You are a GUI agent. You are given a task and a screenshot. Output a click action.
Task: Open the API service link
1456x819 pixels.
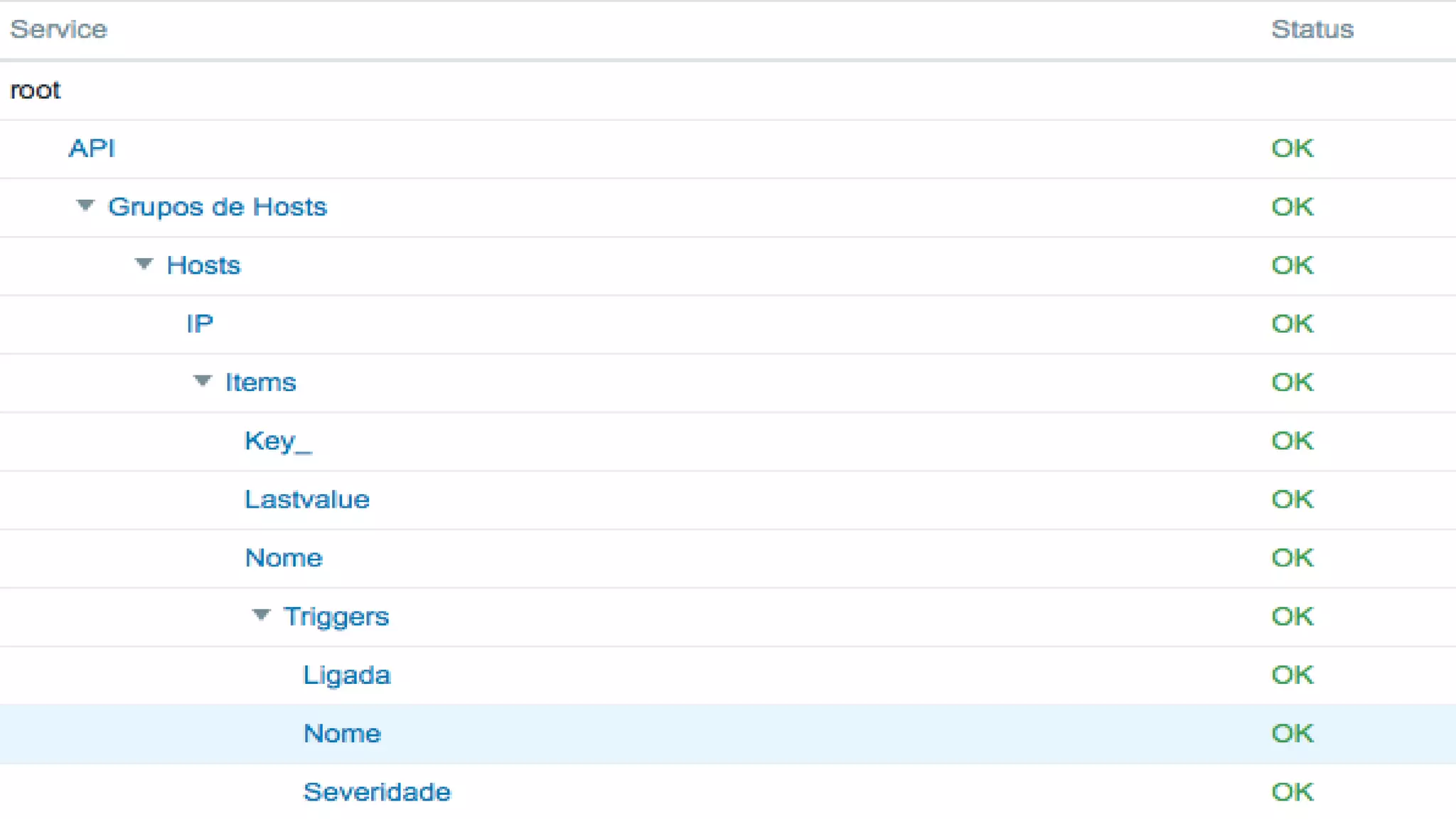point(92,148)
